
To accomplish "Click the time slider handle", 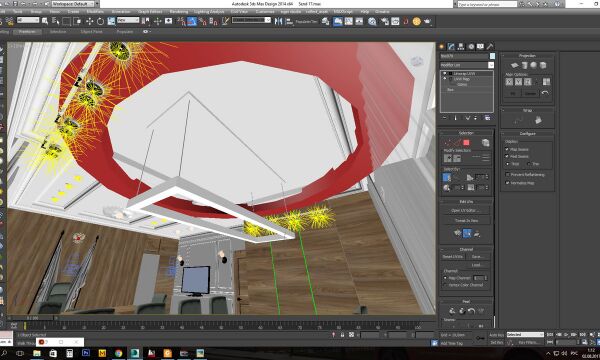I will pos(32,318).
